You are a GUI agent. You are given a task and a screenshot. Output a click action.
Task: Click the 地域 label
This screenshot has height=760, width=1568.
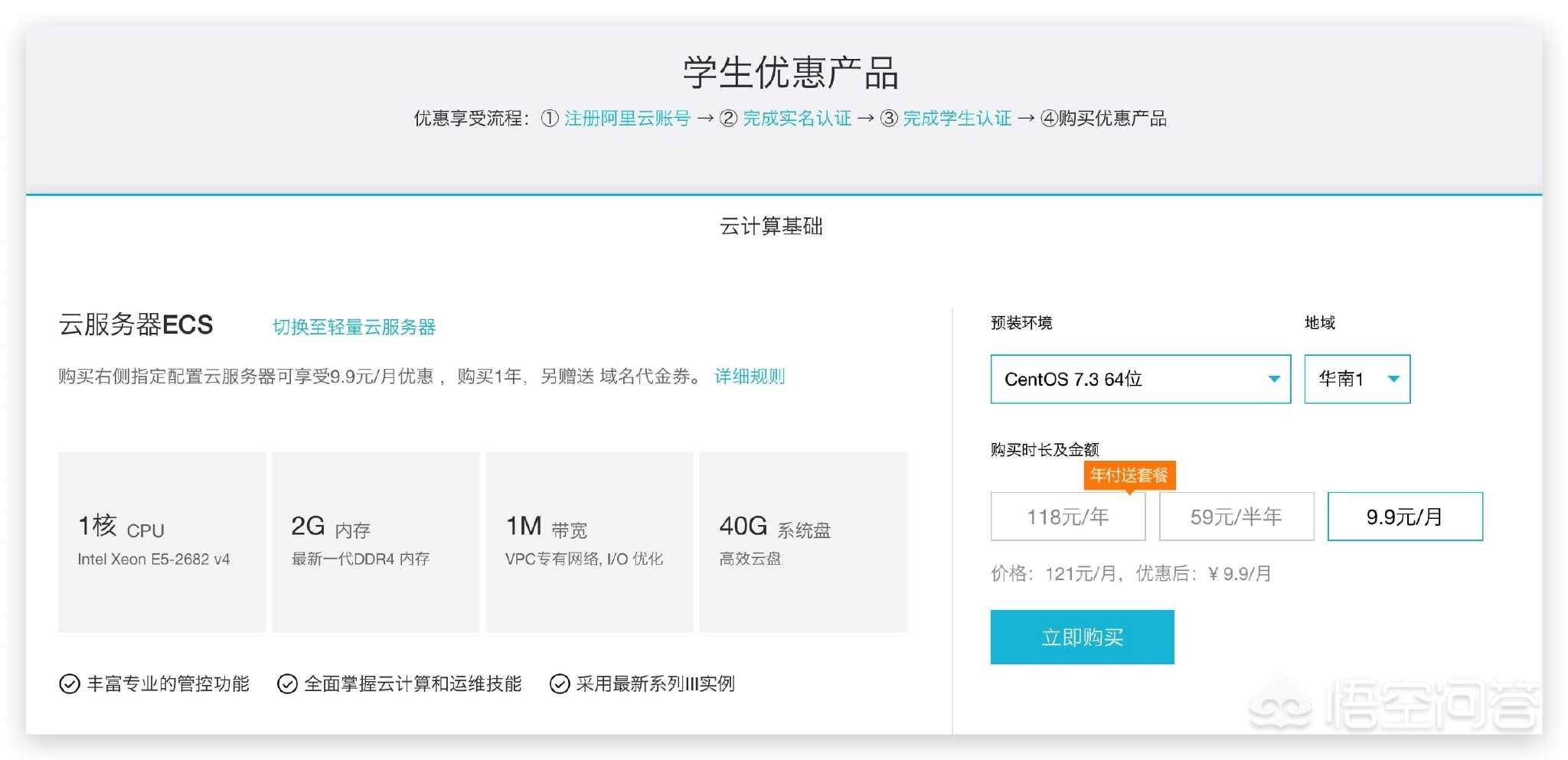(1320, 323)
